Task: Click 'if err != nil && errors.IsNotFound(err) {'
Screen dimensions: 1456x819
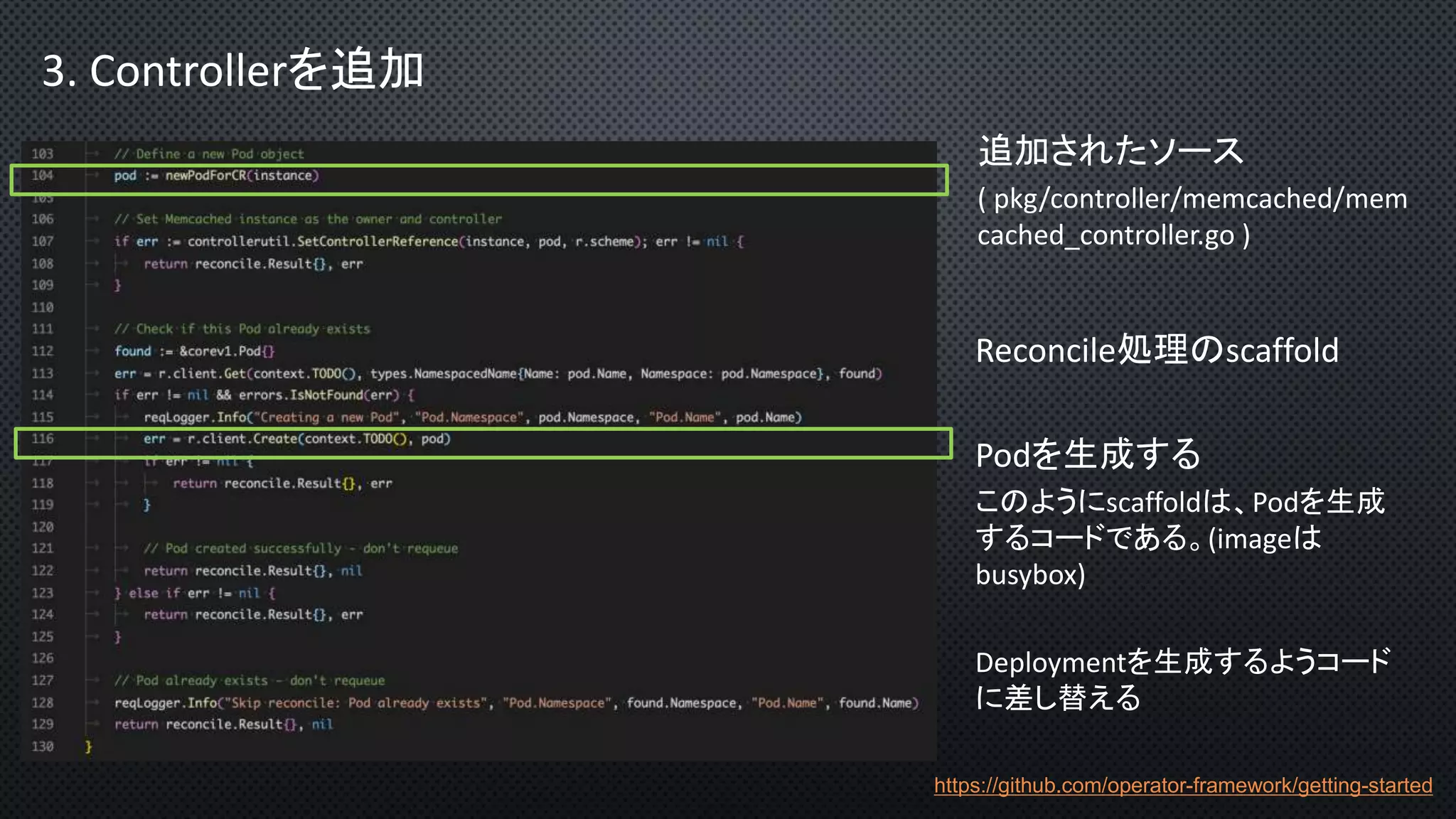Action: (264, 395)
